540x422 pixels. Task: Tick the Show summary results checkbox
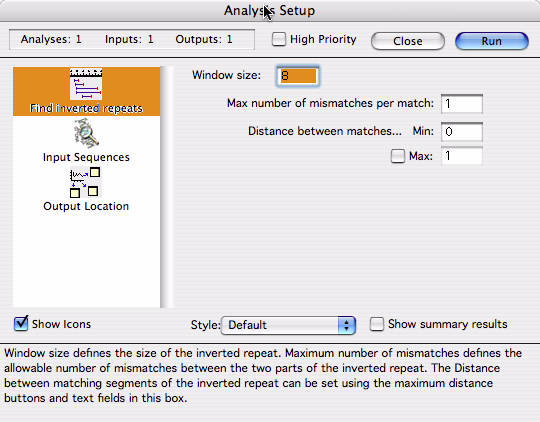[x=376, y=324]
